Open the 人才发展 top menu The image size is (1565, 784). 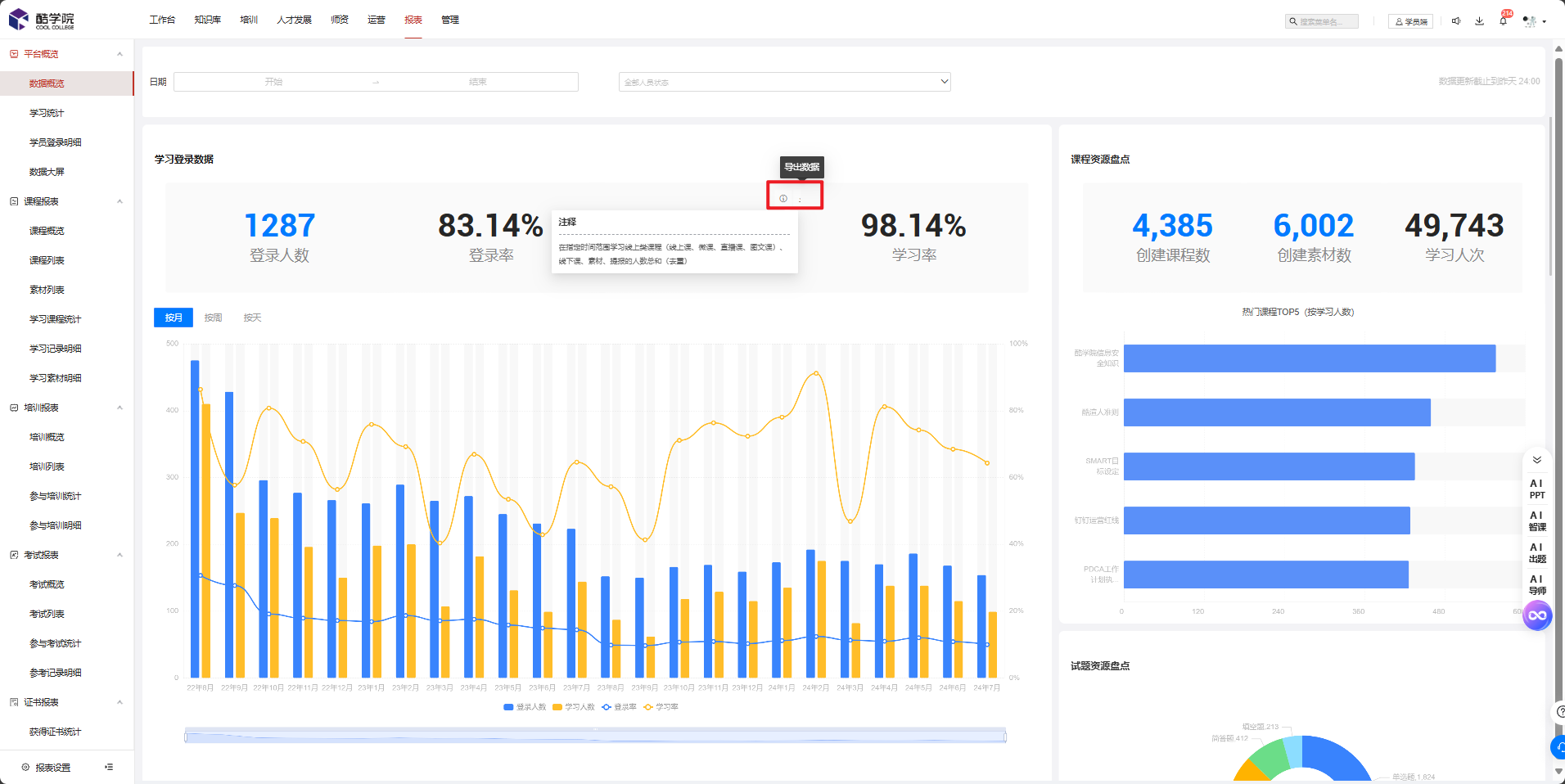[294, 20]
